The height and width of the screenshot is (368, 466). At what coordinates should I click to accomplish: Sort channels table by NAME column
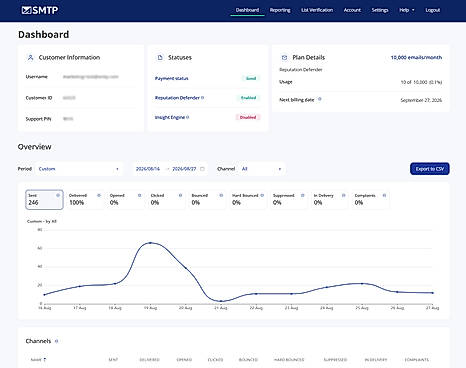(x=38, y=360)
